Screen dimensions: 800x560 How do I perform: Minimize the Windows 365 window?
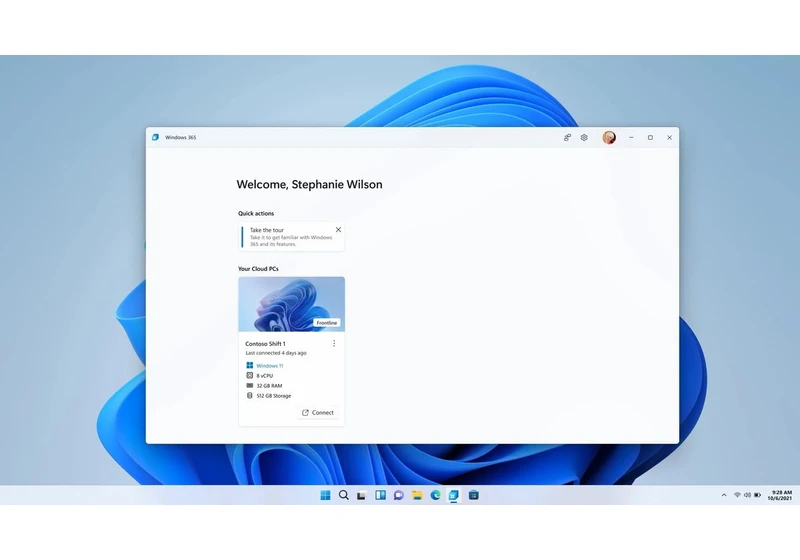pyautogui.click(x=631, y=137)
